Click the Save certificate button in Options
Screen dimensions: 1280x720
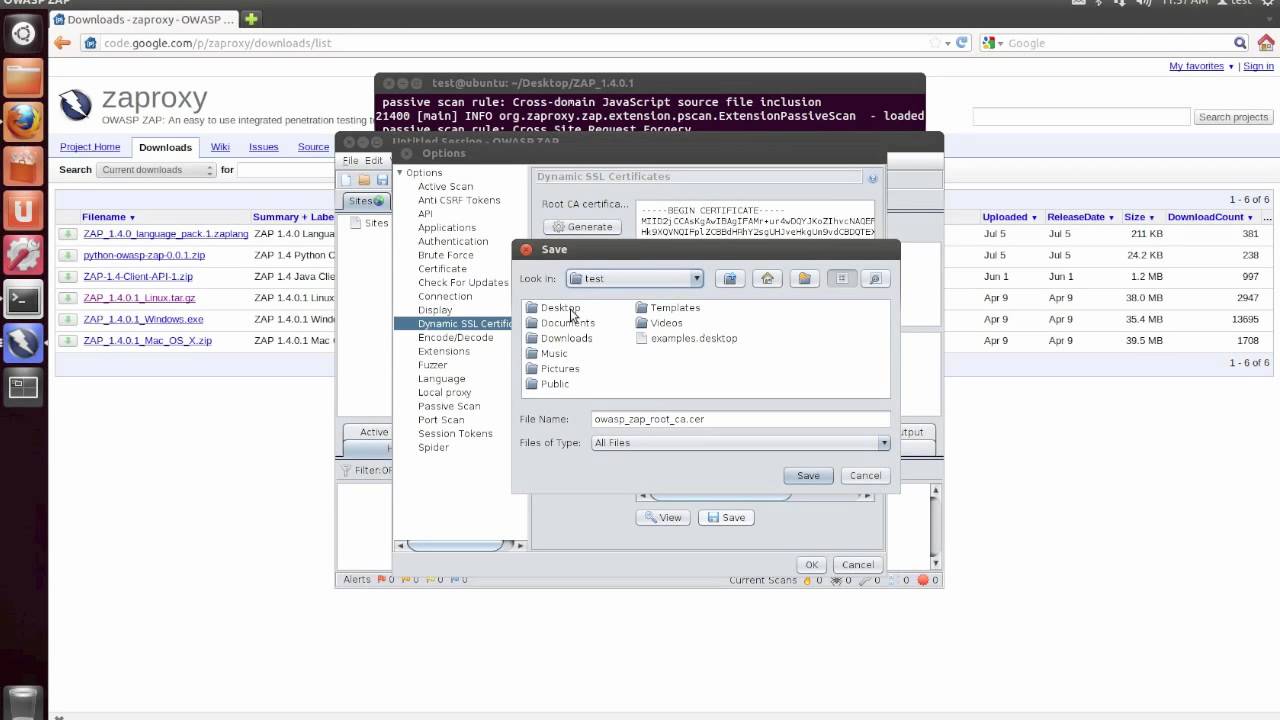726,518
